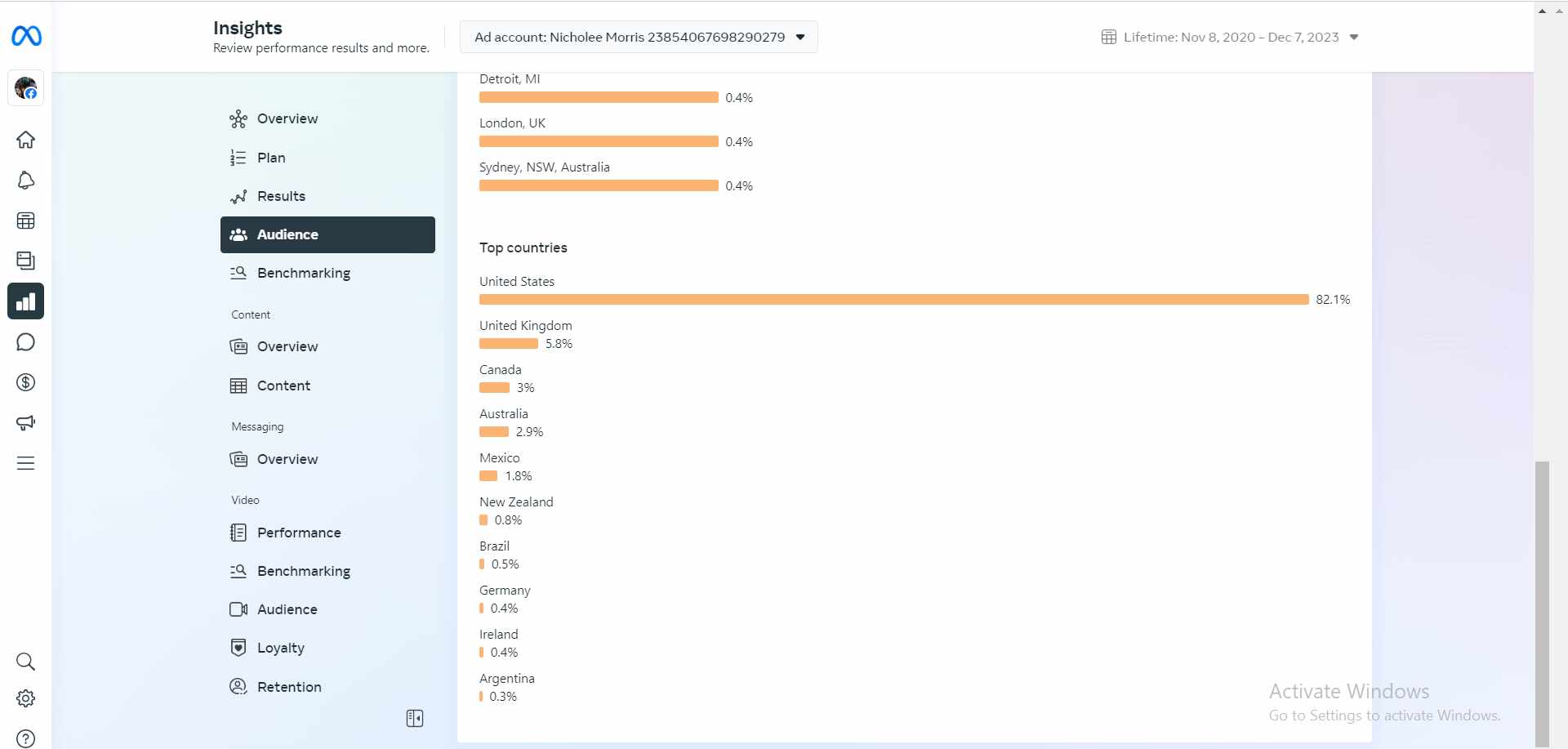The width and height of the screenshot is (1568, 749).
Task: Open the Content table item
Action: click(327, 386)
